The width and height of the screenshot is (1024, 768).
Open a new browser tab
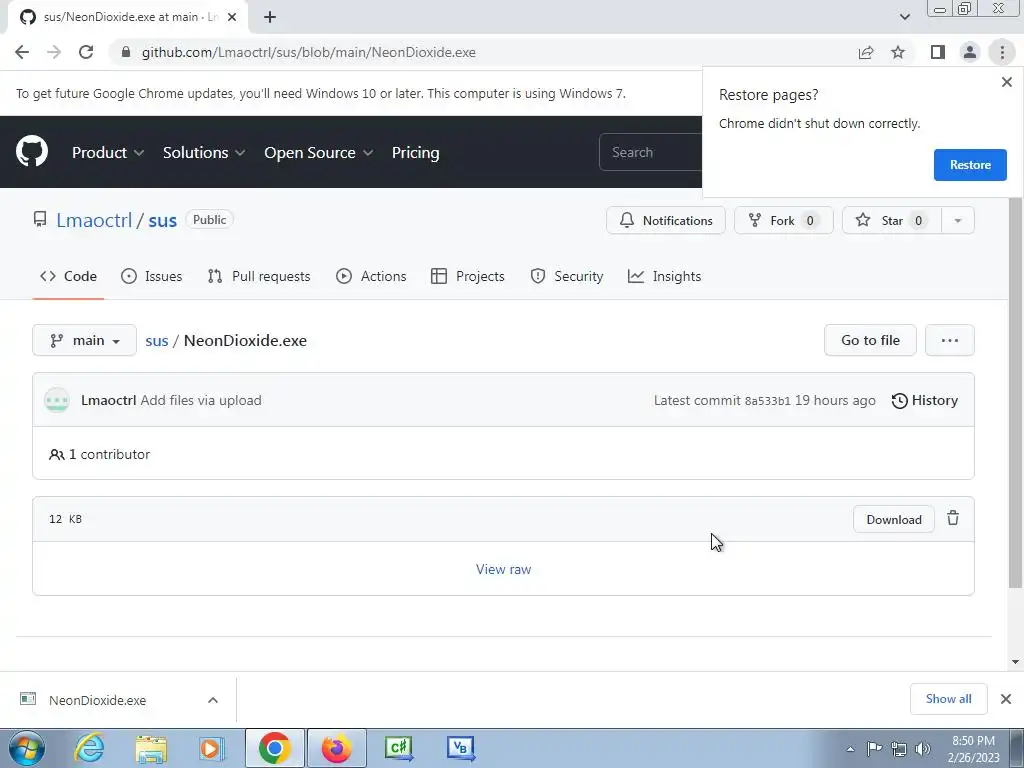(x=270, y=17)
